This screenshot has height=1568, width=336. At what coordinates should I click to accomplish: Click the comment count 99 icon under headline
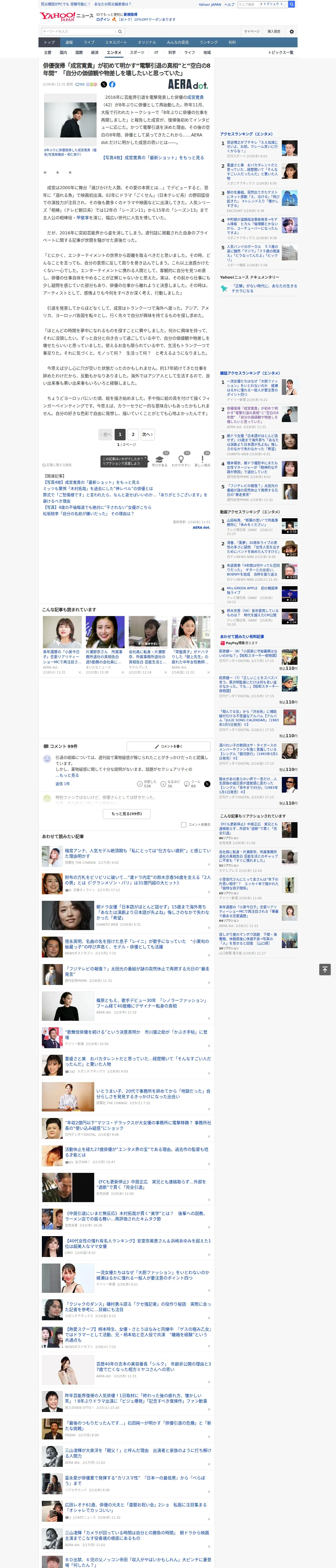(x=80, y=85)
